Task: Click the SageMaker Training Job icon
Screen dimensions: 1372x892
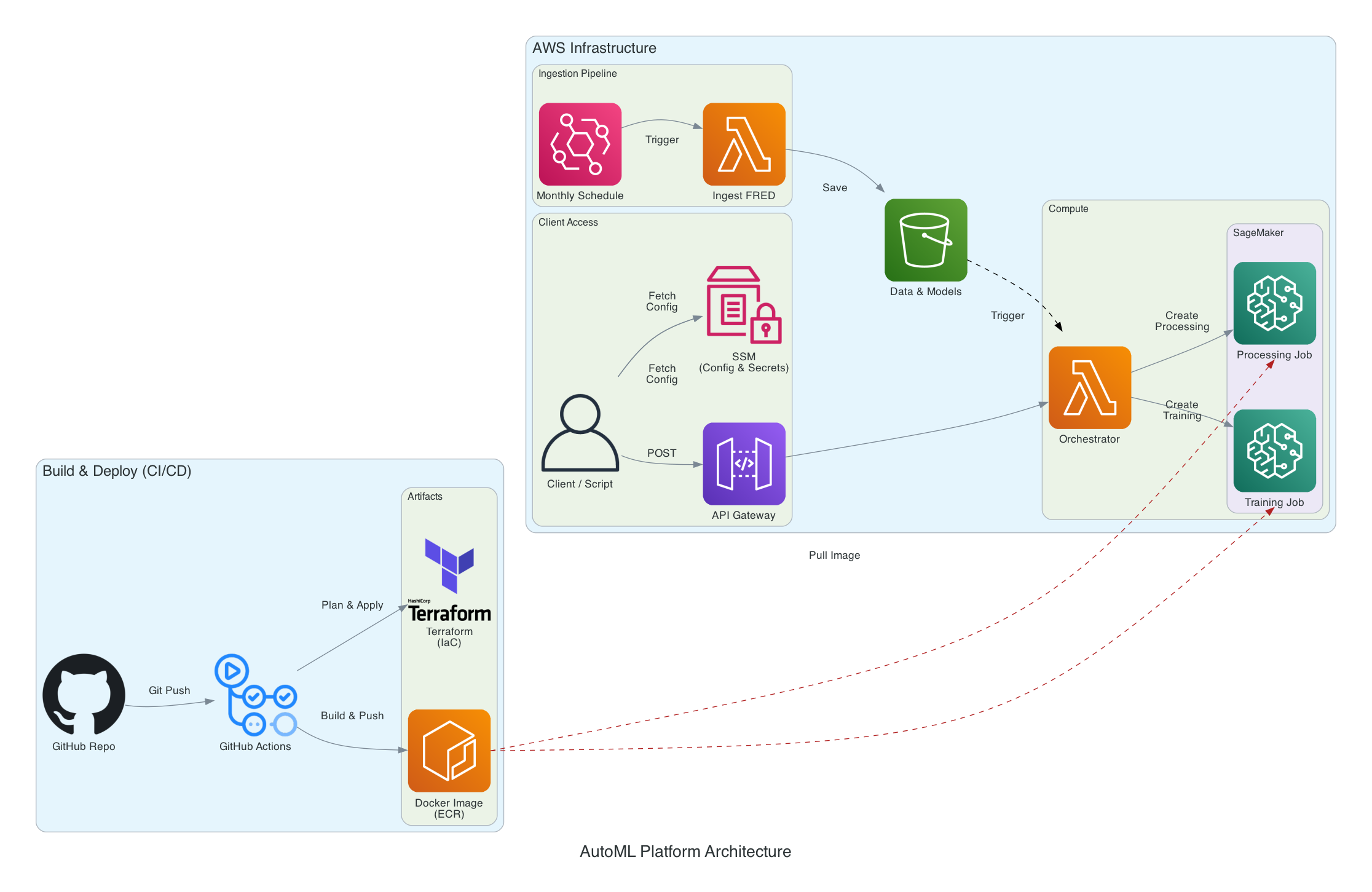Action: (x=1274, y=451)
